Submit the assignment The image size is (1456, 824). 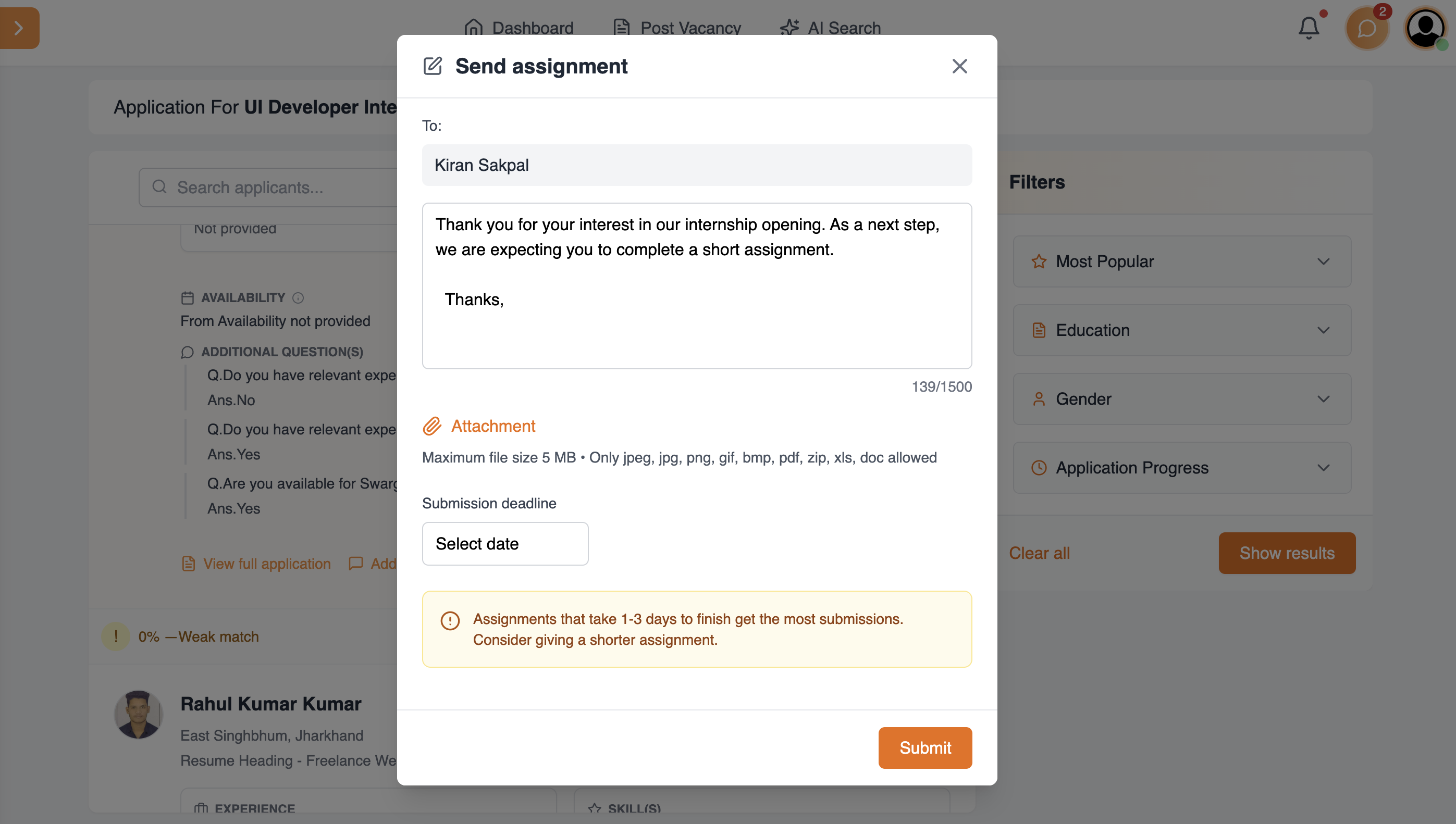tap(925, 747)
